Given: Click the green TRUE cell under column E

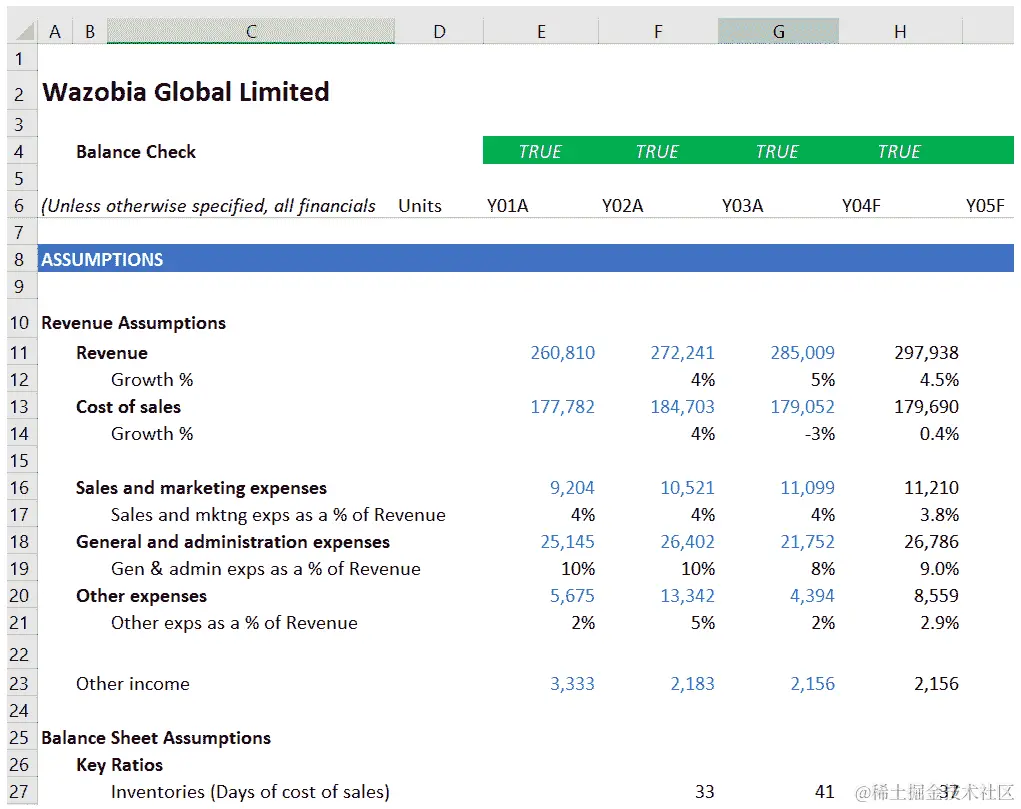Looking at the screenshot, I should click(540, 151).
